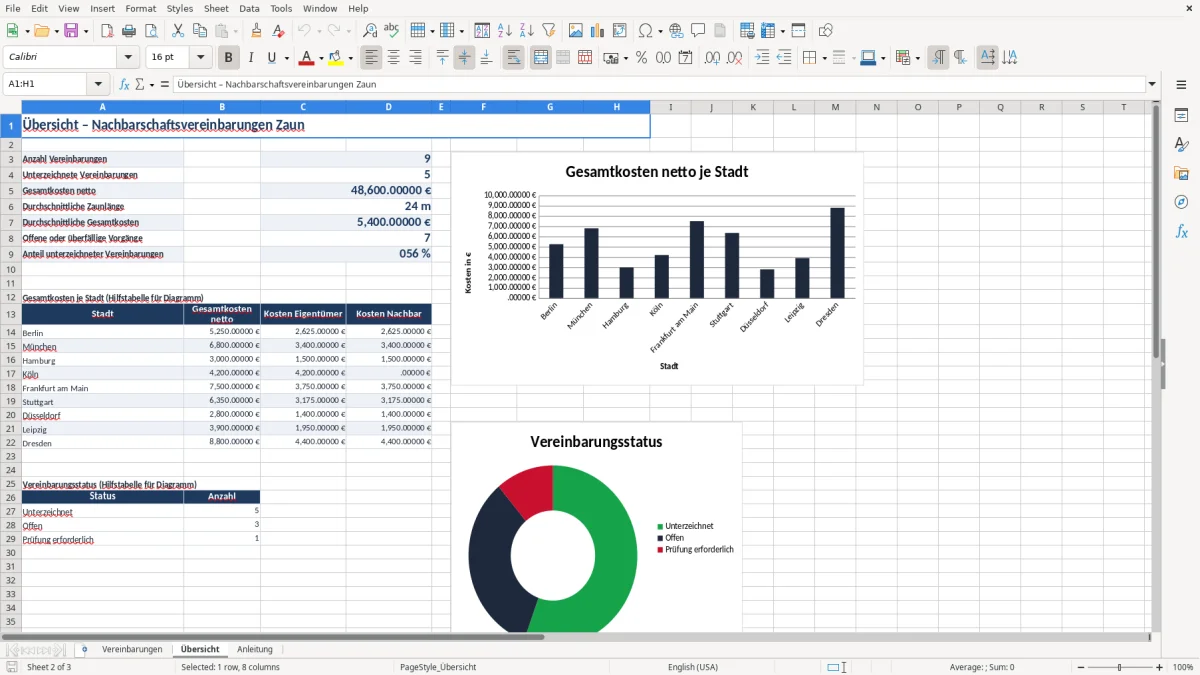This screenshot has width=1200, height=675.
Task: Open the font color dropdown arrow
Action: (x=320, y=58)
